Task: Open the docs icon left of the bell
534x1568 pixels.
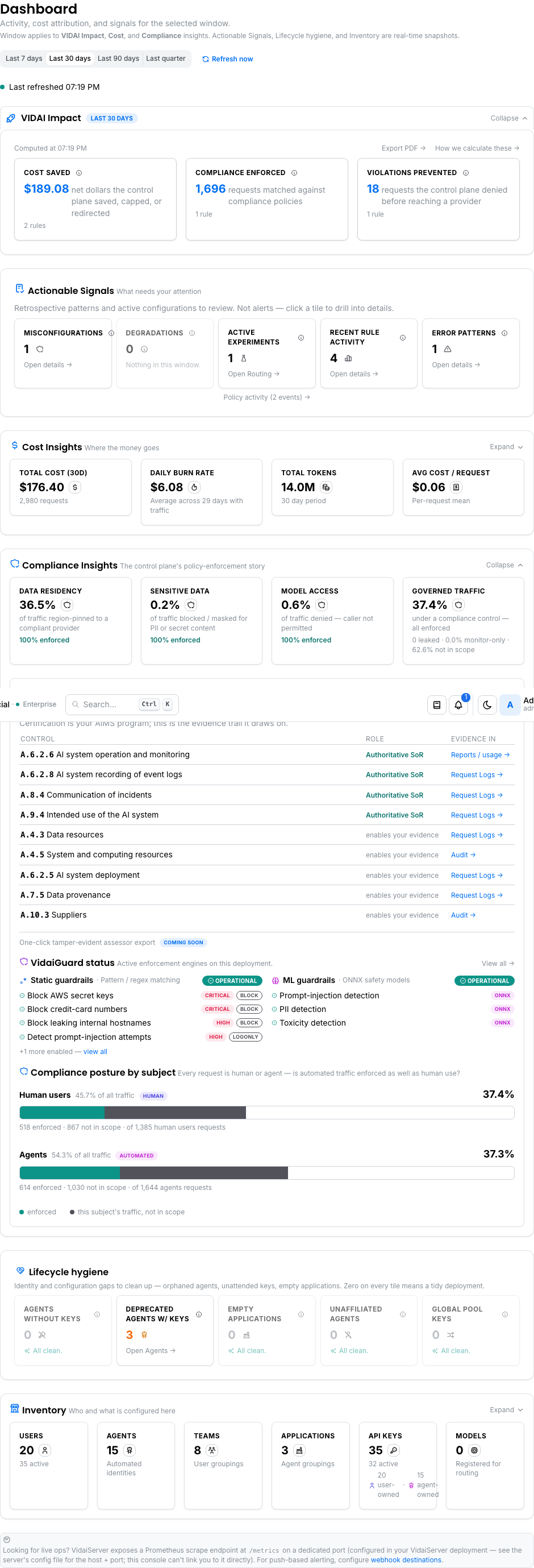Action: (x=437, y=705)
